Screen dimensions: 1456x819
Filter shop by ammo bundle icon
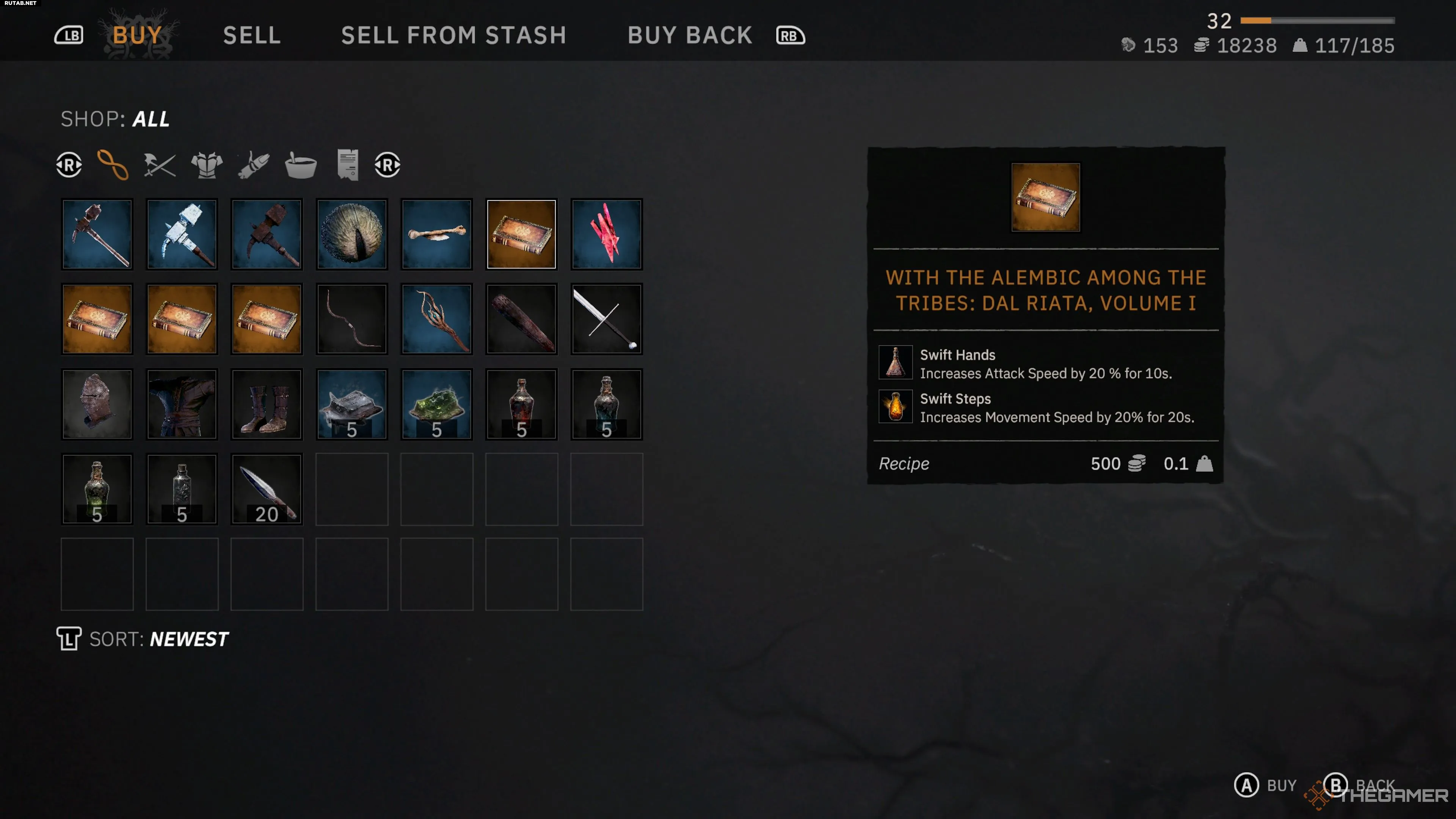[x=254, y=165]
